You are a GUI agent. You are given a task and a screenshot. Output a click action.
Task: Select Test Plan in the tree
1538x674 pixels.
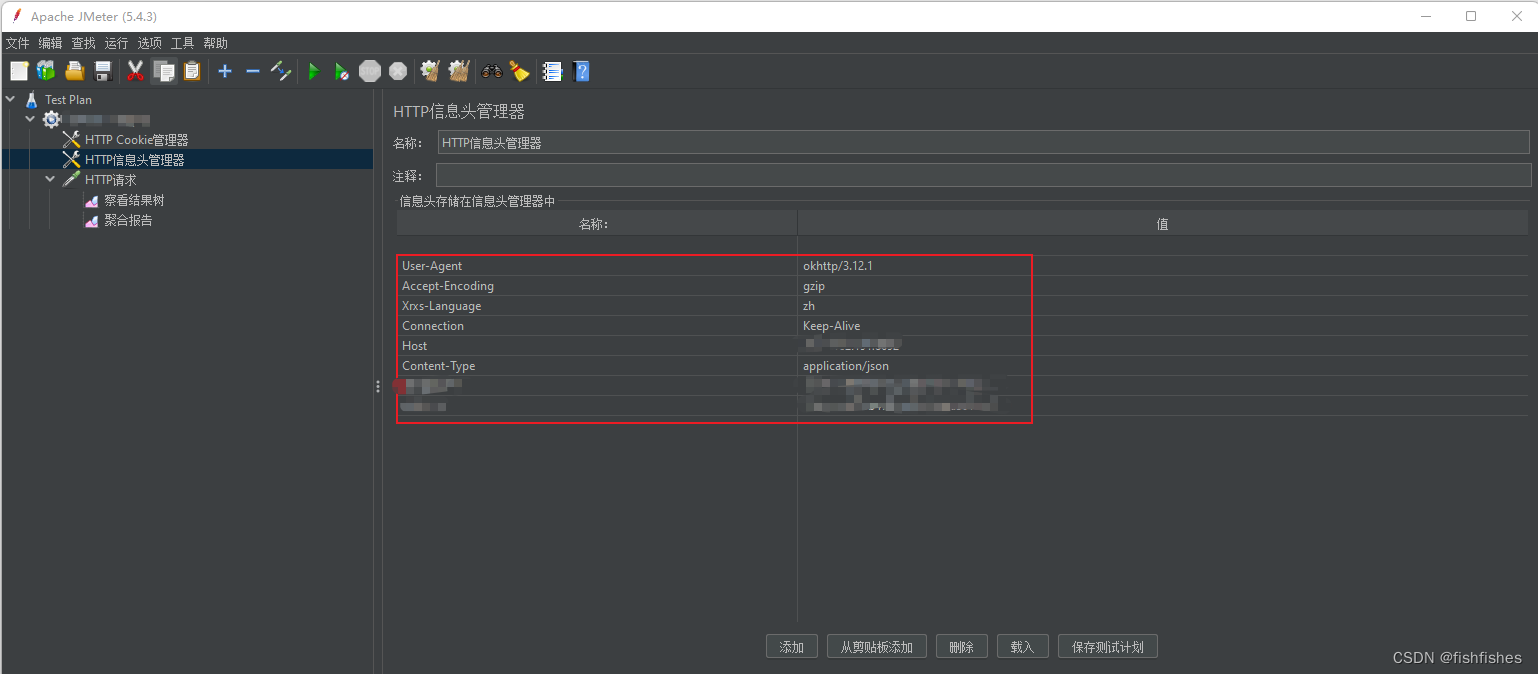coord(68,100)
